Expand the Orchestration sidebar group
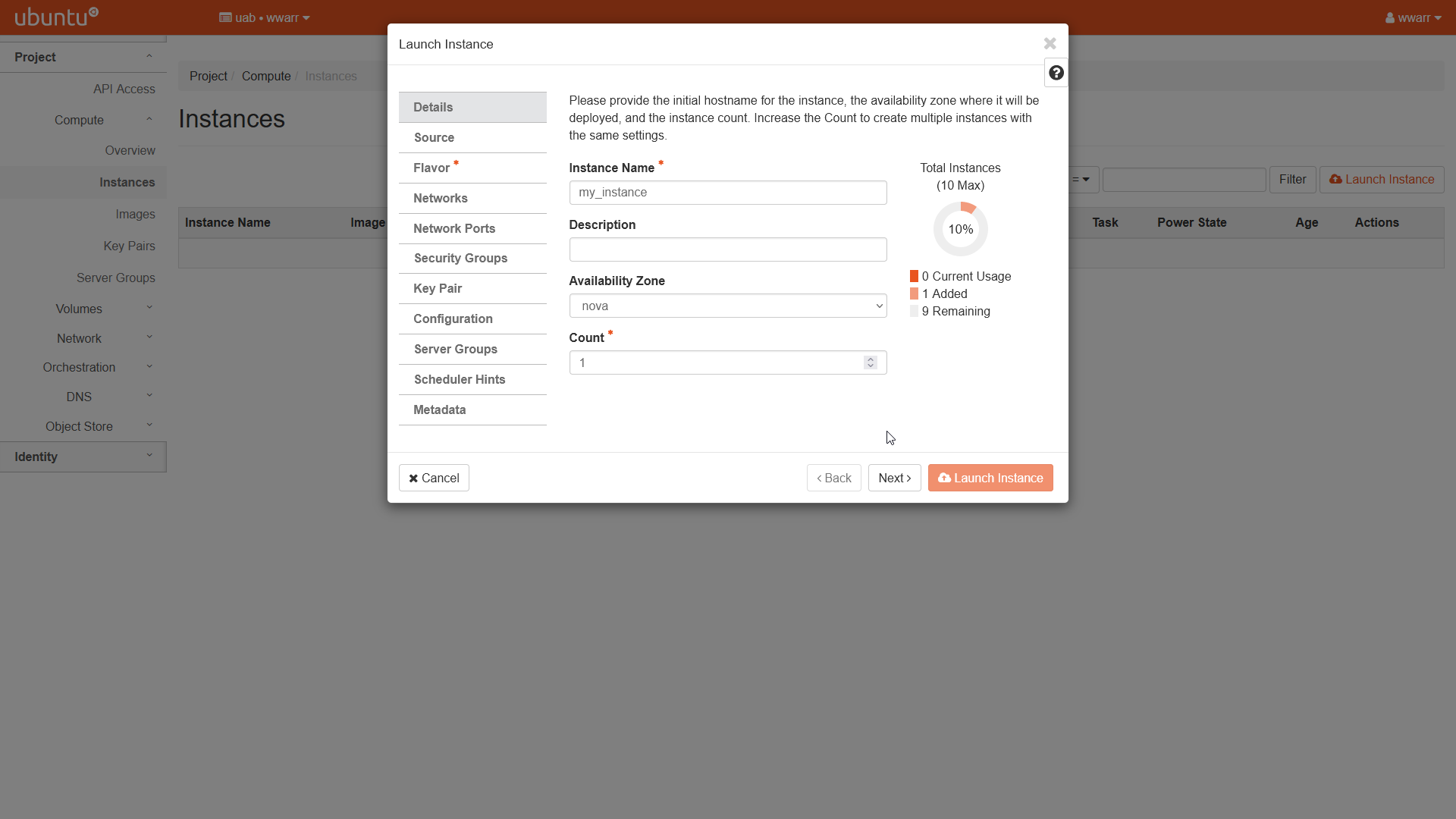1456x819 pixels. click(83, 367)
